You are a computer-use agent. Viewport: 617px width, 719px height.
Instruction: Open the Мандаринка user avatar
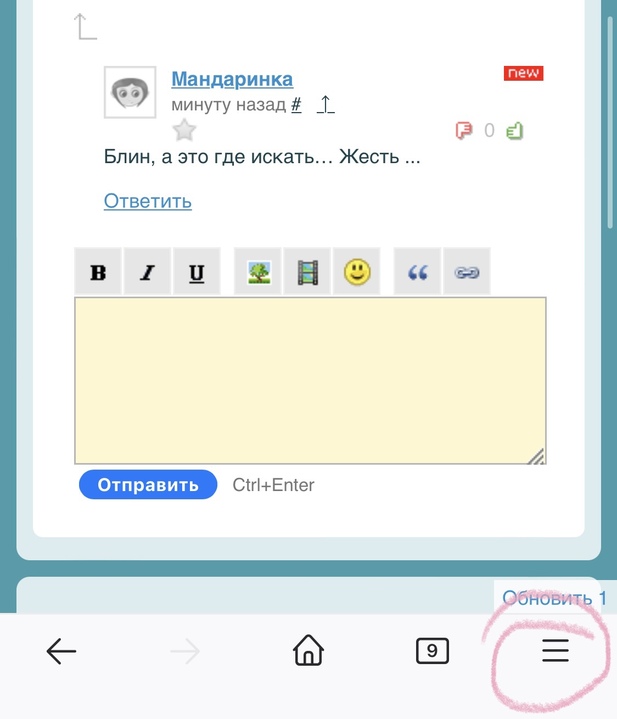click(x=130, y=92)
